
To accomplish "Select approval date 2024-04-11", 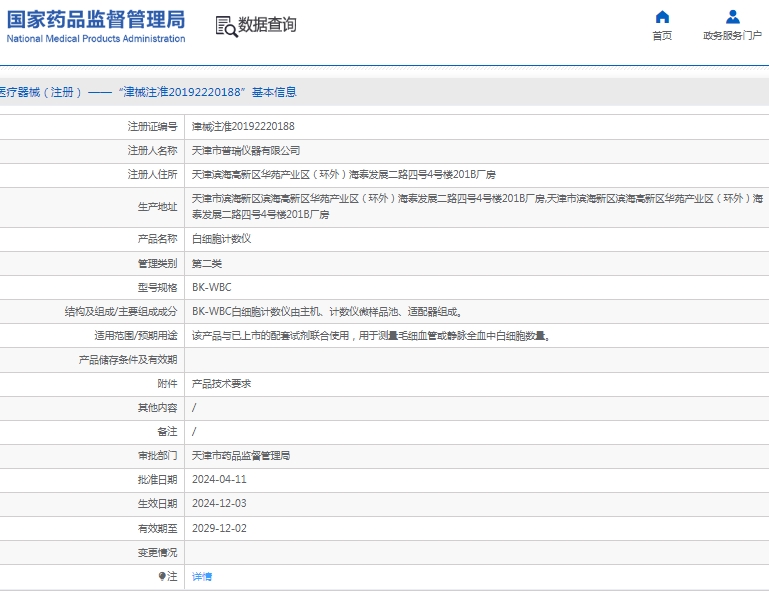I will (x=219, y=479).
